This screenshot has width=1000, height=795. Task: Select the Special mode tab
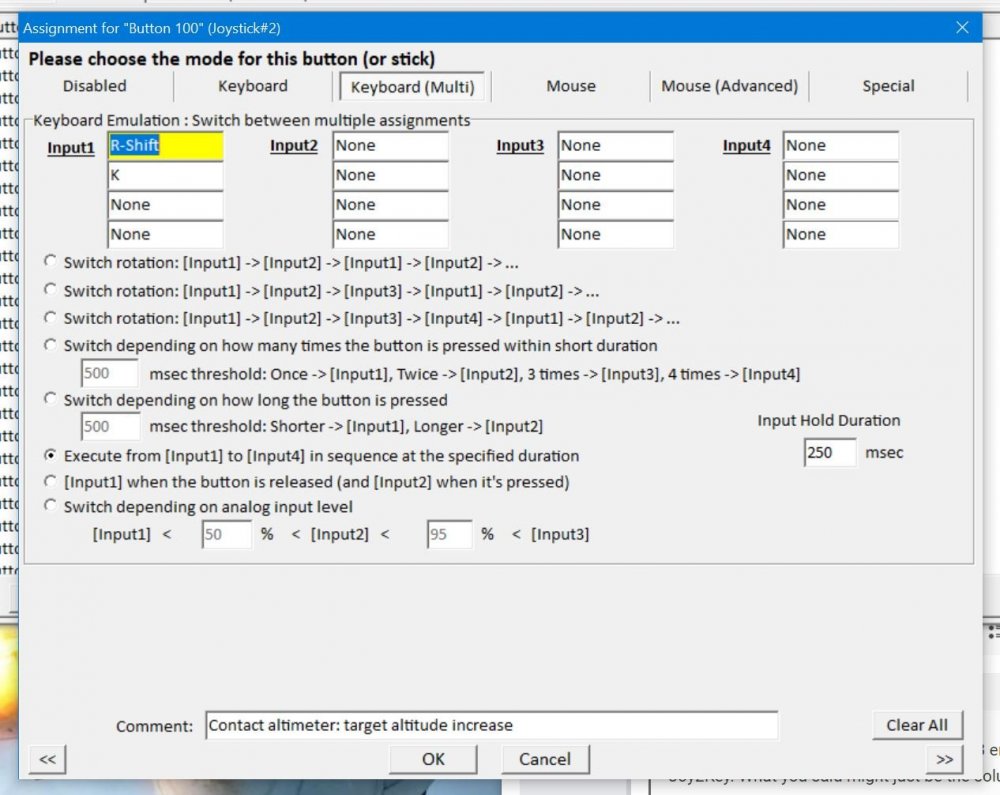888,86
